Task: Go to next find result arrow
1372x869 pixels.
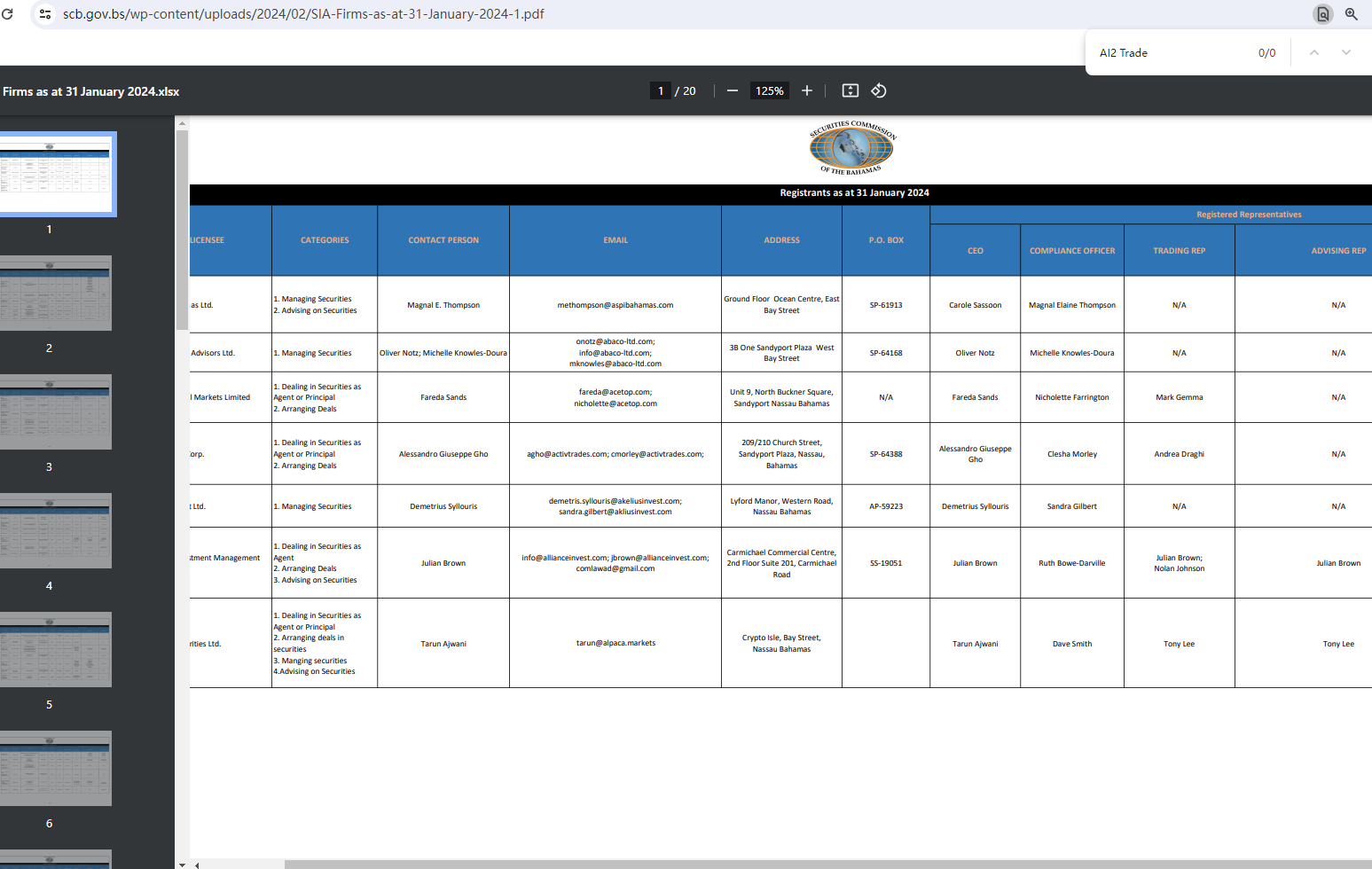Action: [1346, 52]
